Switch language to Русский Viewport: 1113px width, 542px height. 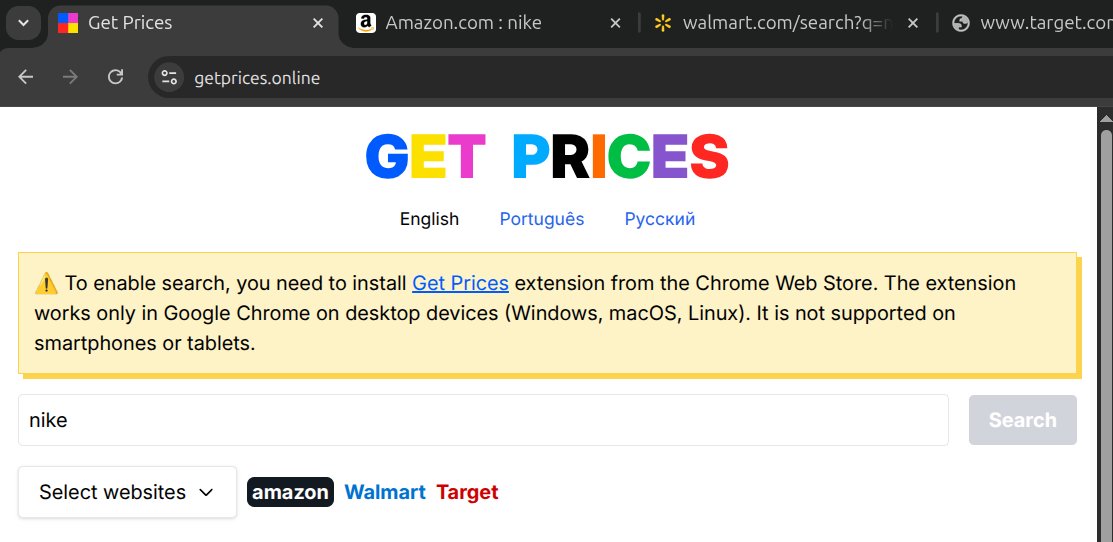point(659,219)
